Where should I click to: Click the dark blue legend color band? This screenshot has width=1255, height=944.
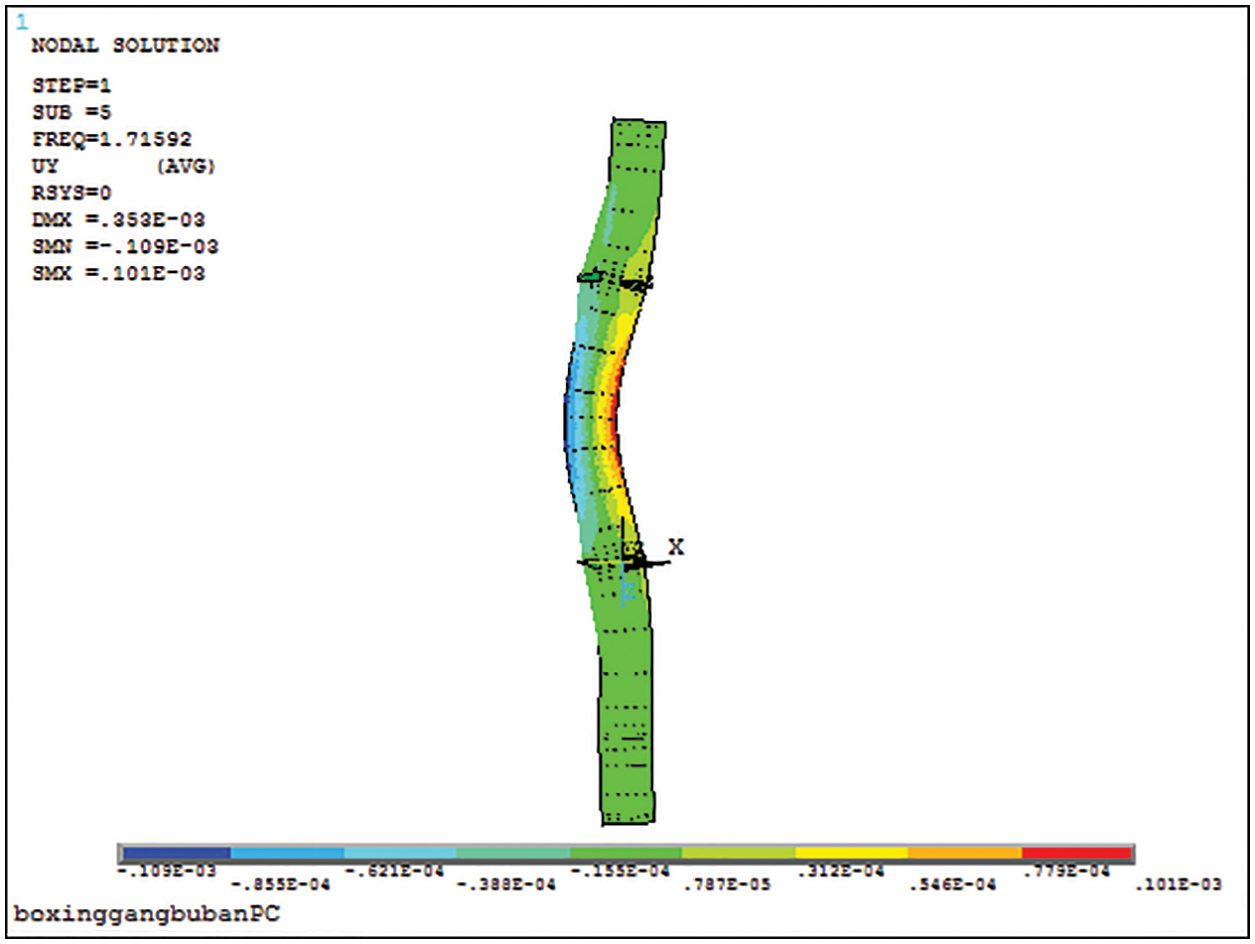(176, 853)
